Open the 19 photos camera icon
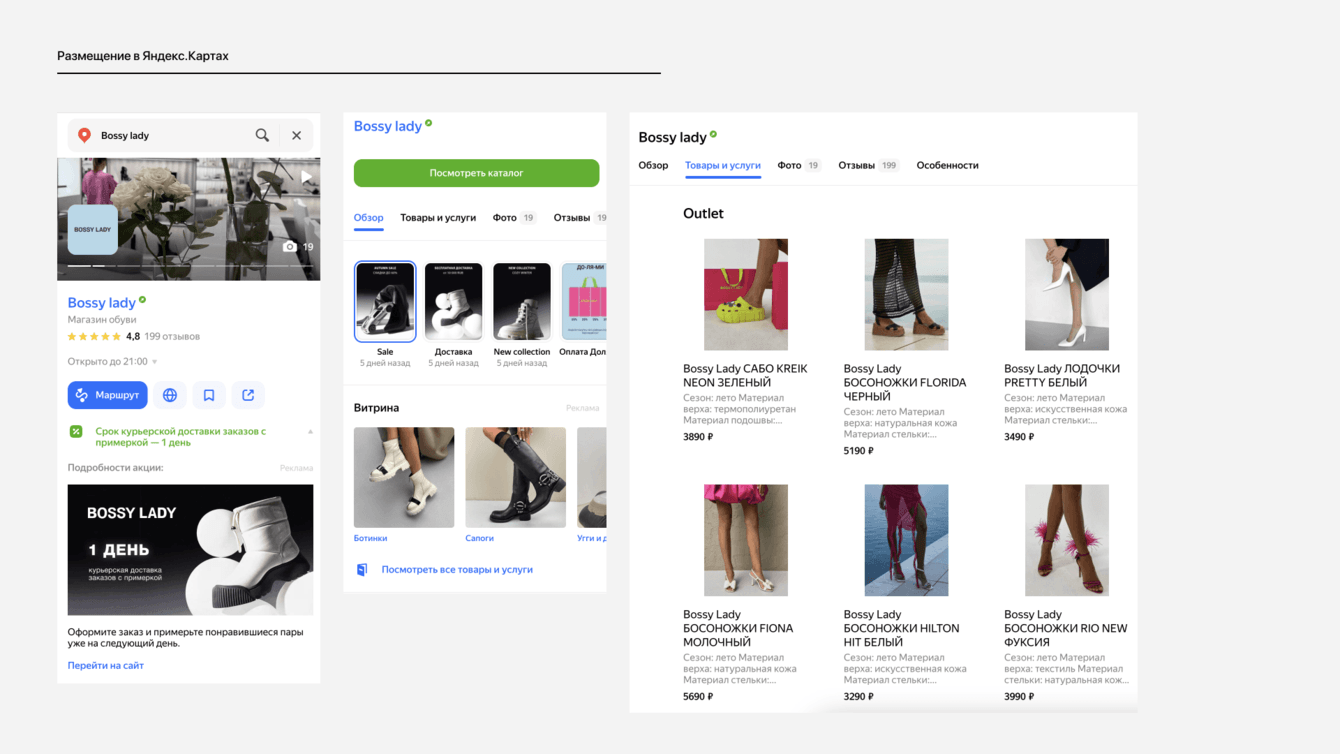This screenshot has width=1340, height=754. coord(290,246)
